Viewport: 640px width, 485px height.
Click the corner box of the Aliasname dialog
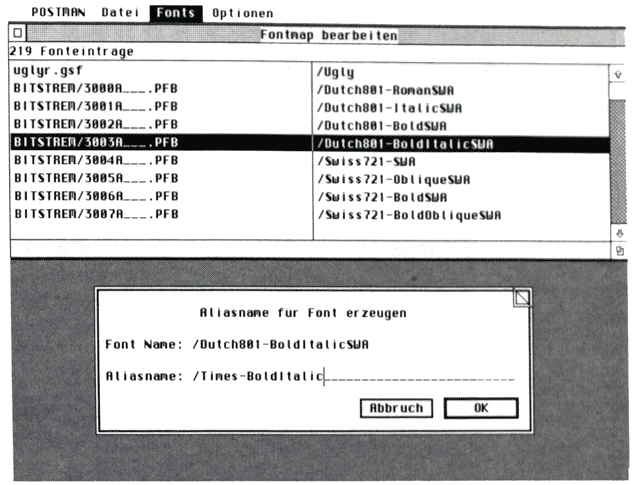tap(521, 297)
